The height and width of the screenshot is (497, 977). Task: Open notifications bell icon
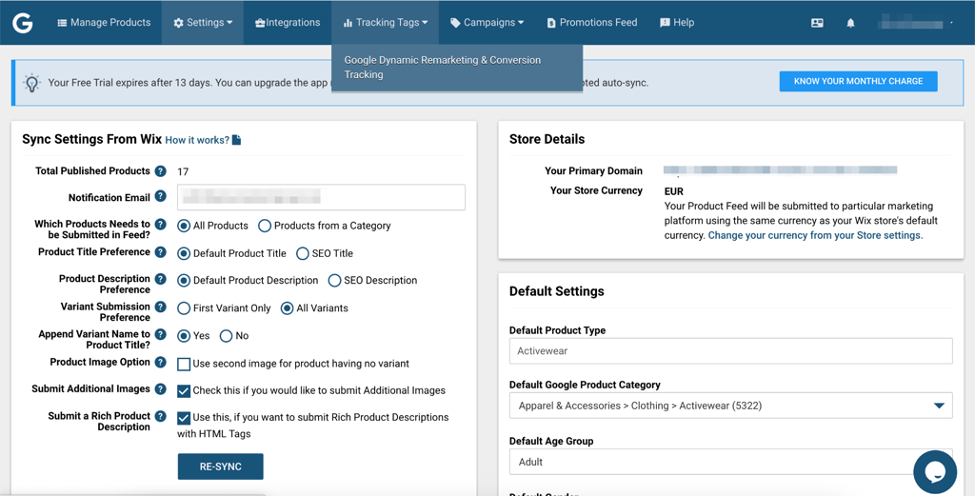851,23
